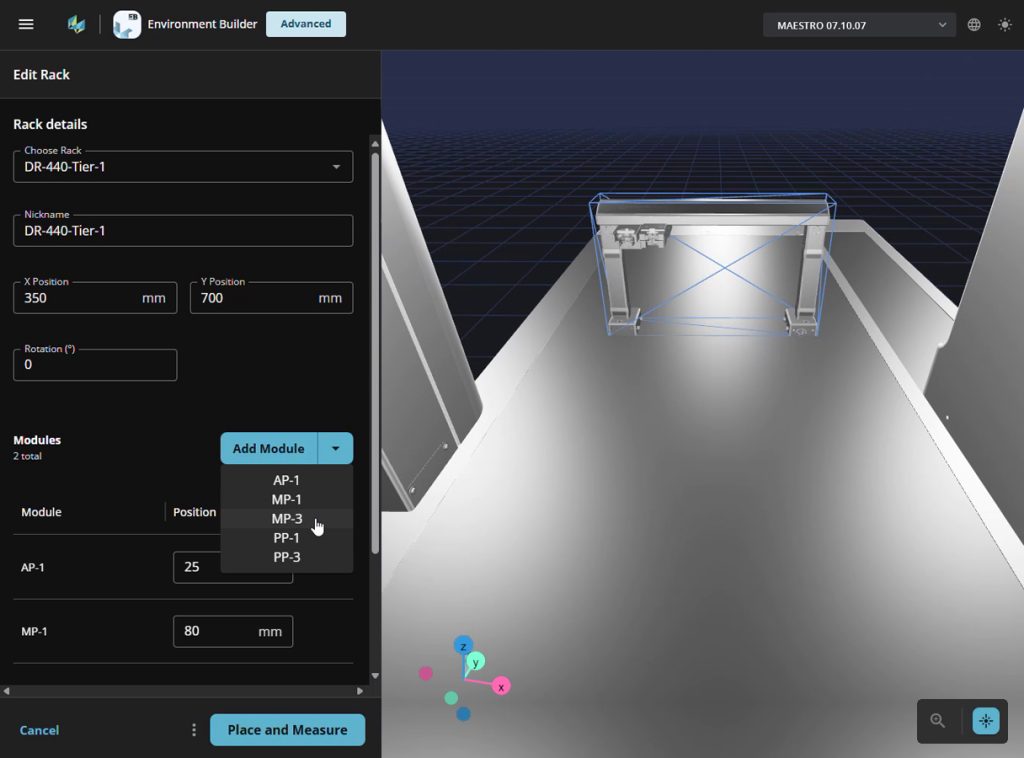The height and width of the screenshot is (758, 1024).
Task: Expand the MAESTRO 07.10.07 version dropdown
Action: point(858,23)
